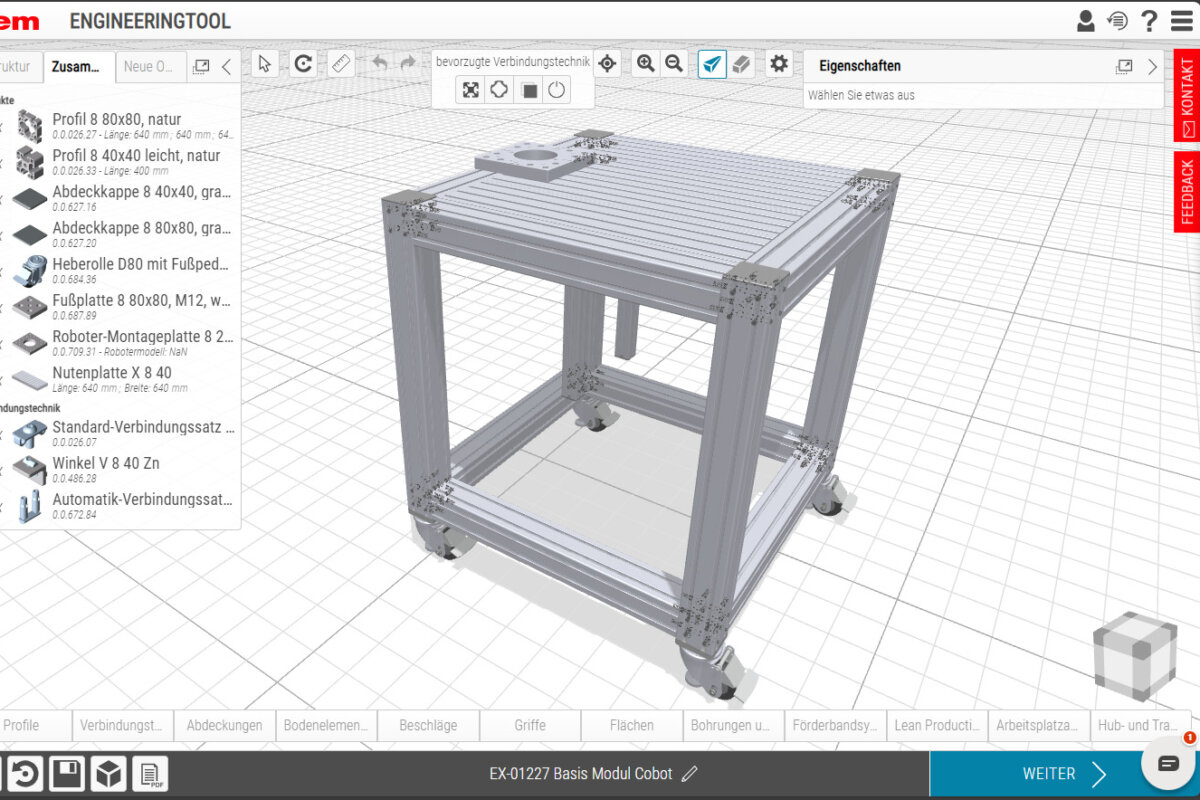Open the 3D box view icon
The width and height of the screenshot is (1200, 800).
click(x=108, y=774)
